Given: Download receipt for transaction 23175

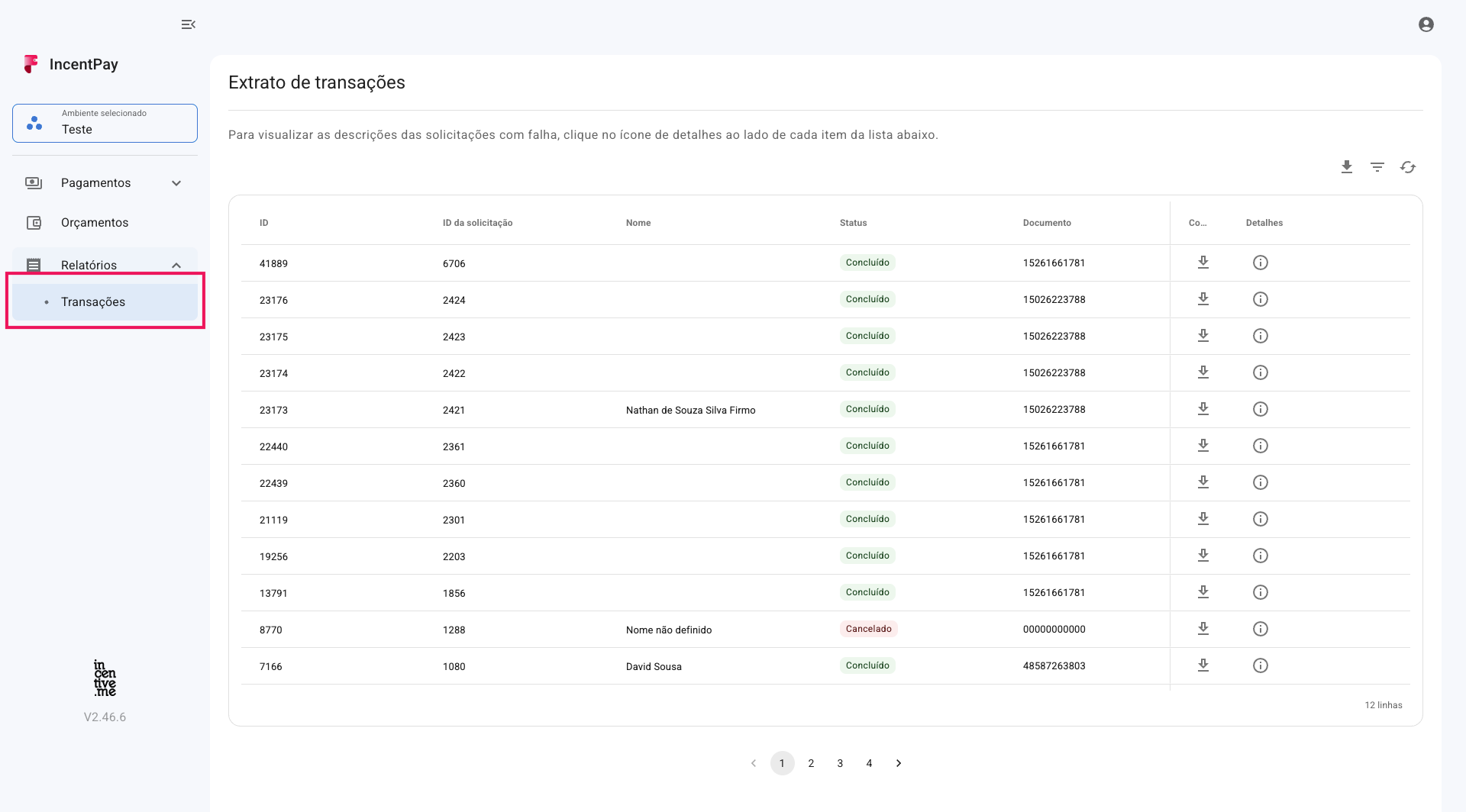Looking at the screenshot, I should point(1203,336).
